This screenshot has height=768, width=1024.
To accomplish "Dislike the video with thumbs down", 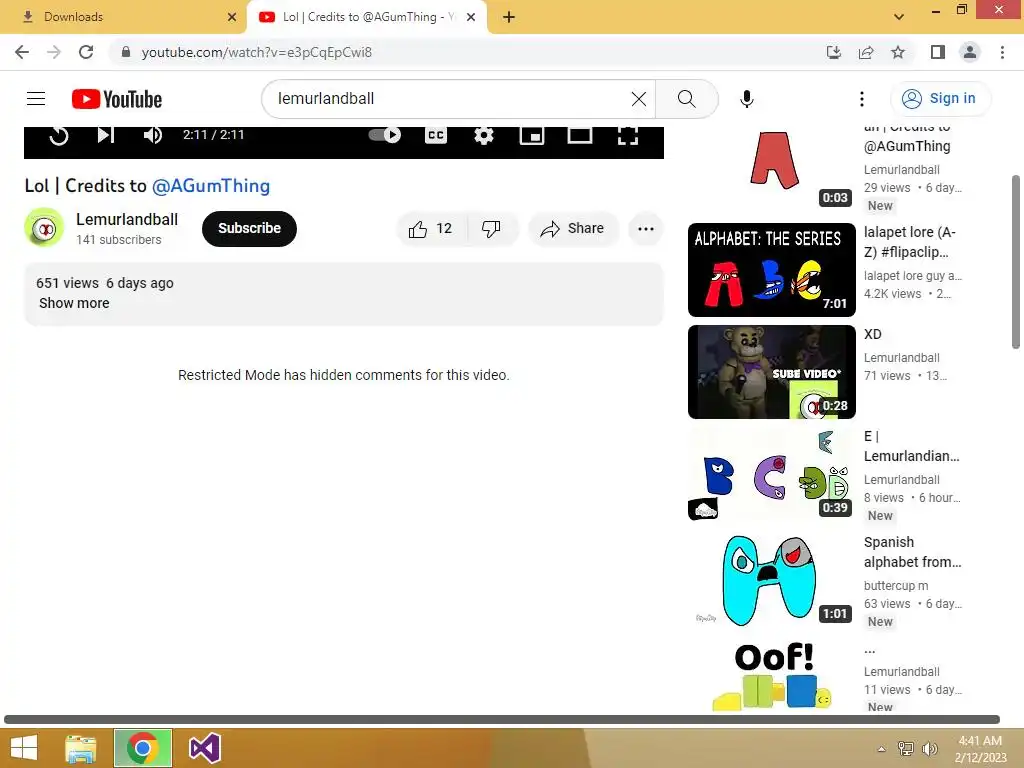I will tap(492, 229).
